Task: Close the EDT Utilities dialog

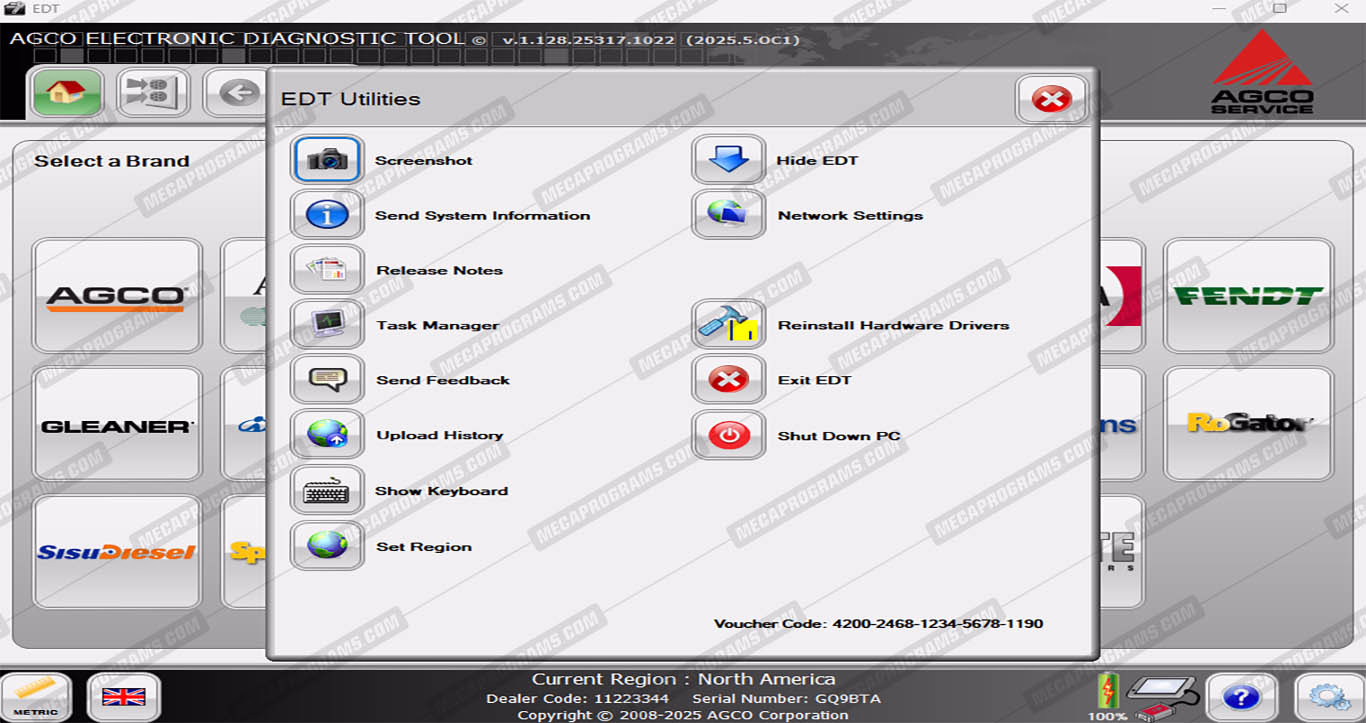Action: point(1051,99)
